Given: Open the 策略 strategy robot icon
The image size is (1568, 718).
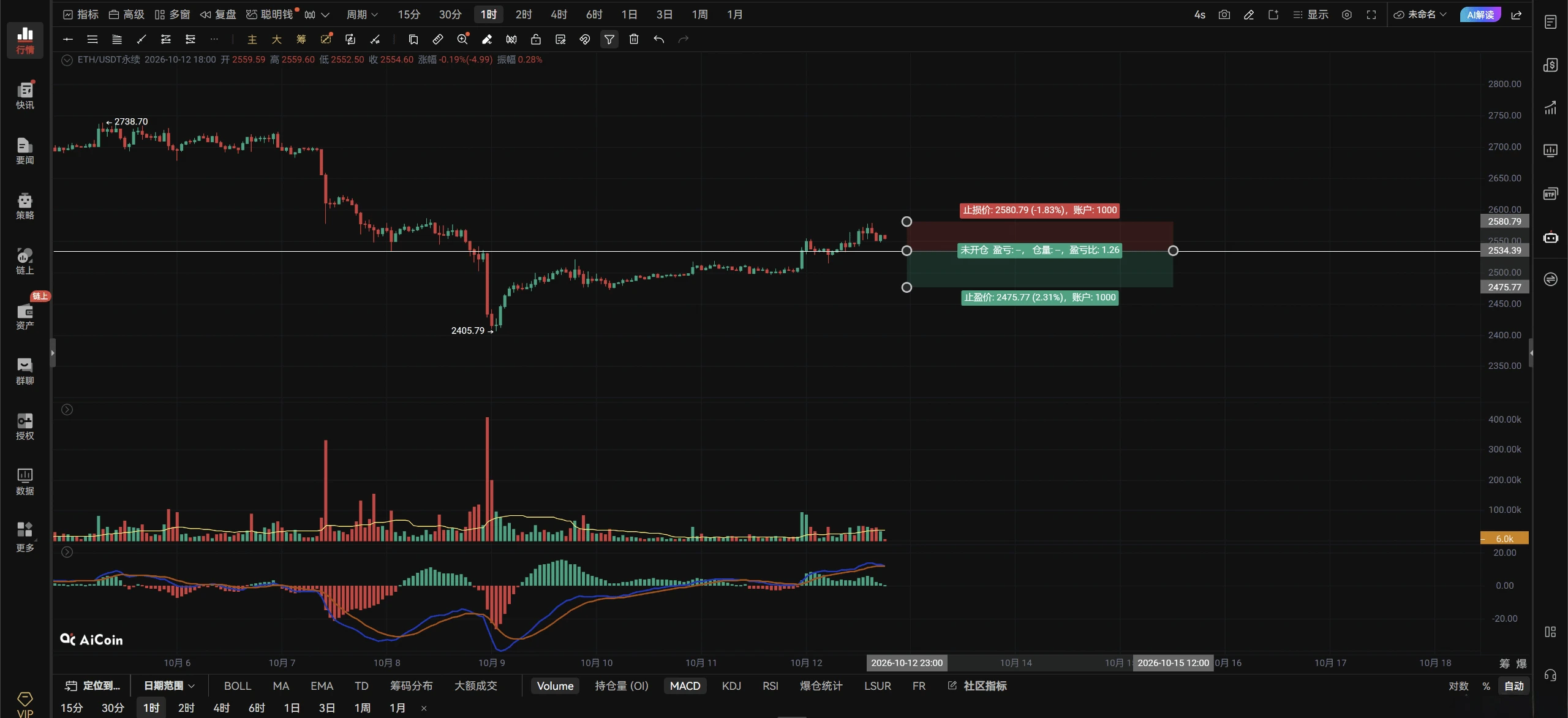Looking at the screenshot, I should (x=25, y=206).
